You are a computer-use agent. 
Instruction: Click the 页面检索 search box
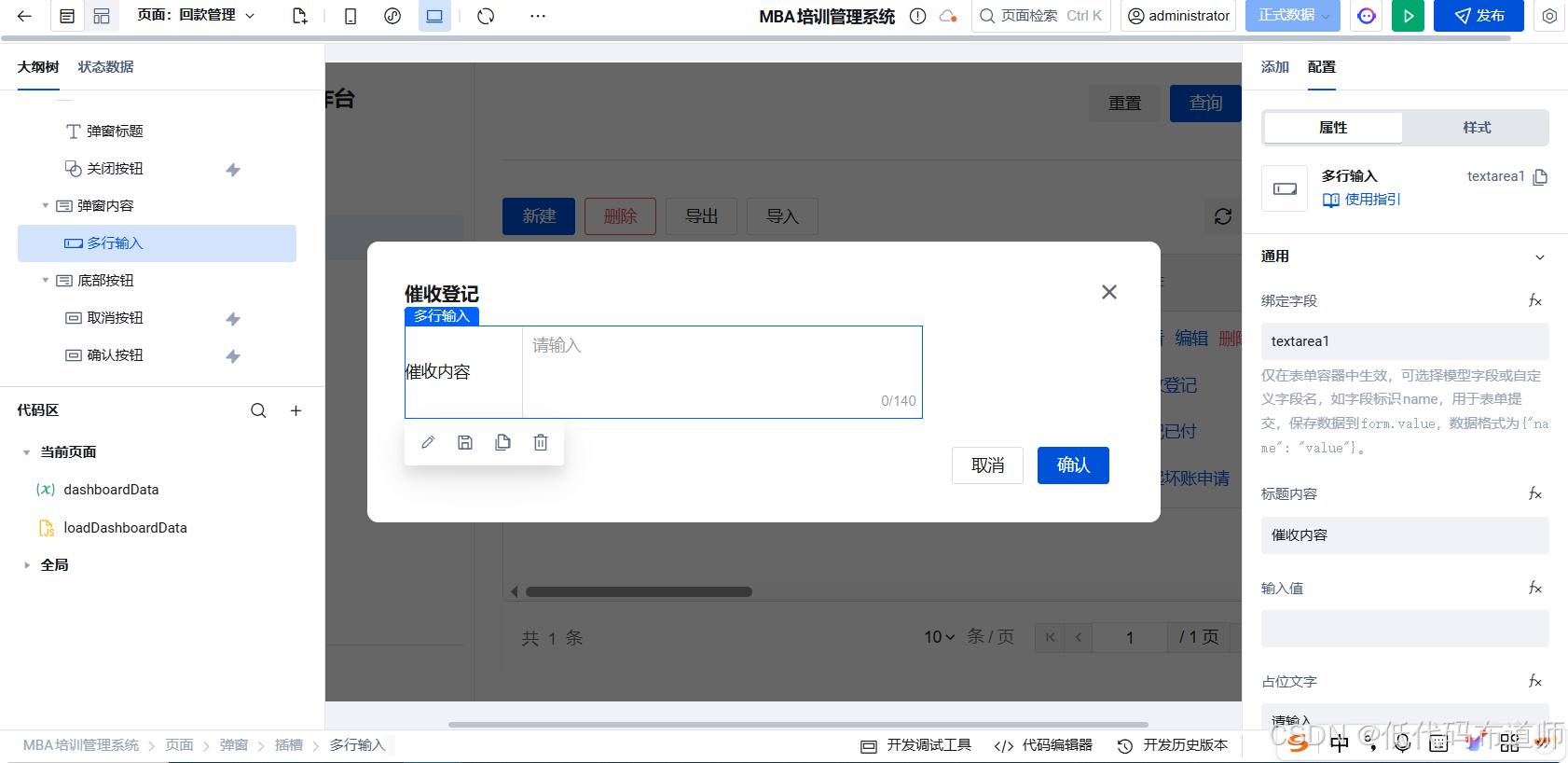point(1041,16)
